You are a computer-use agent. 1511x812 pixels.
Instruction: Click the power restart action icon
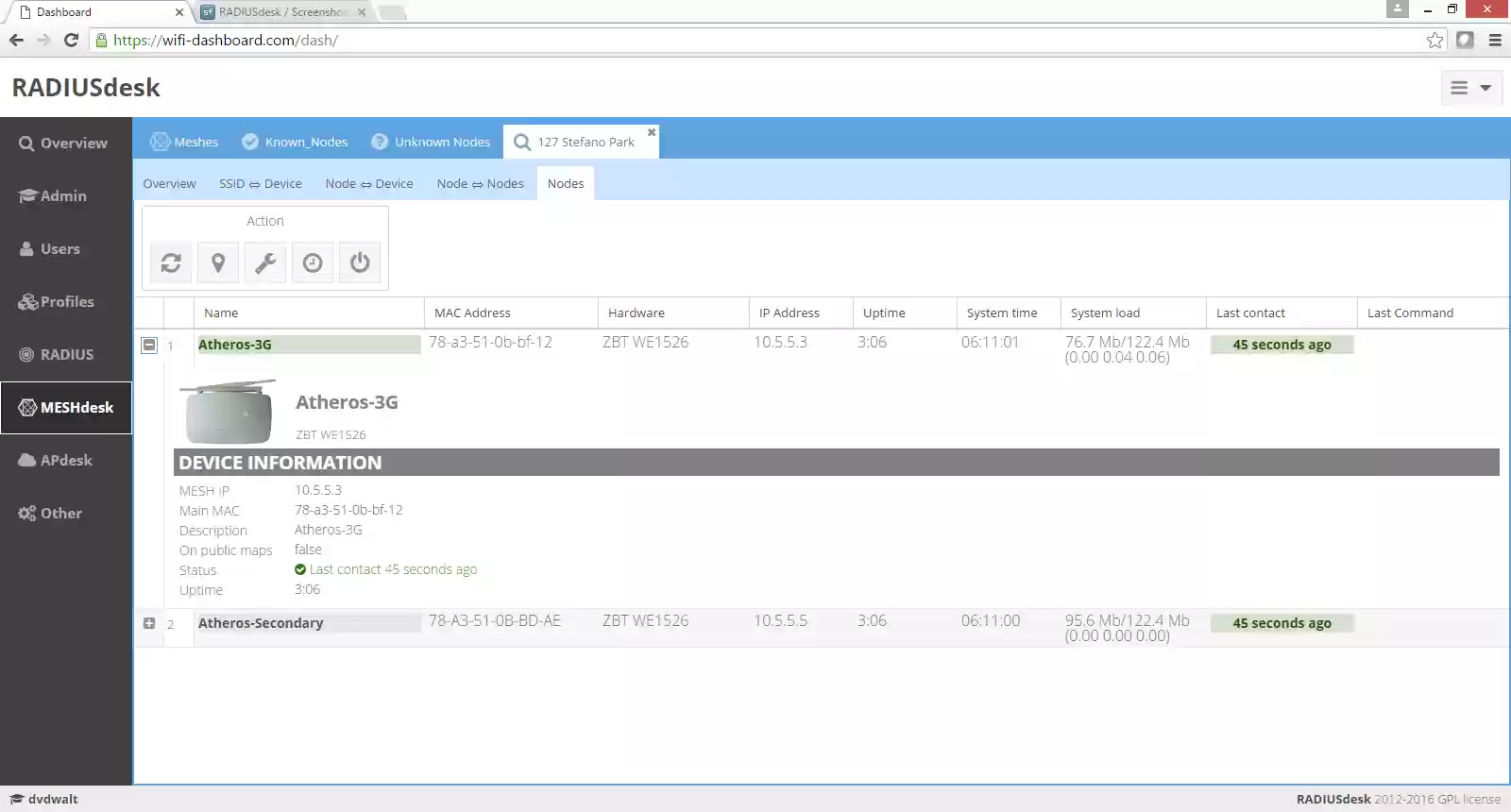(360, 262)
